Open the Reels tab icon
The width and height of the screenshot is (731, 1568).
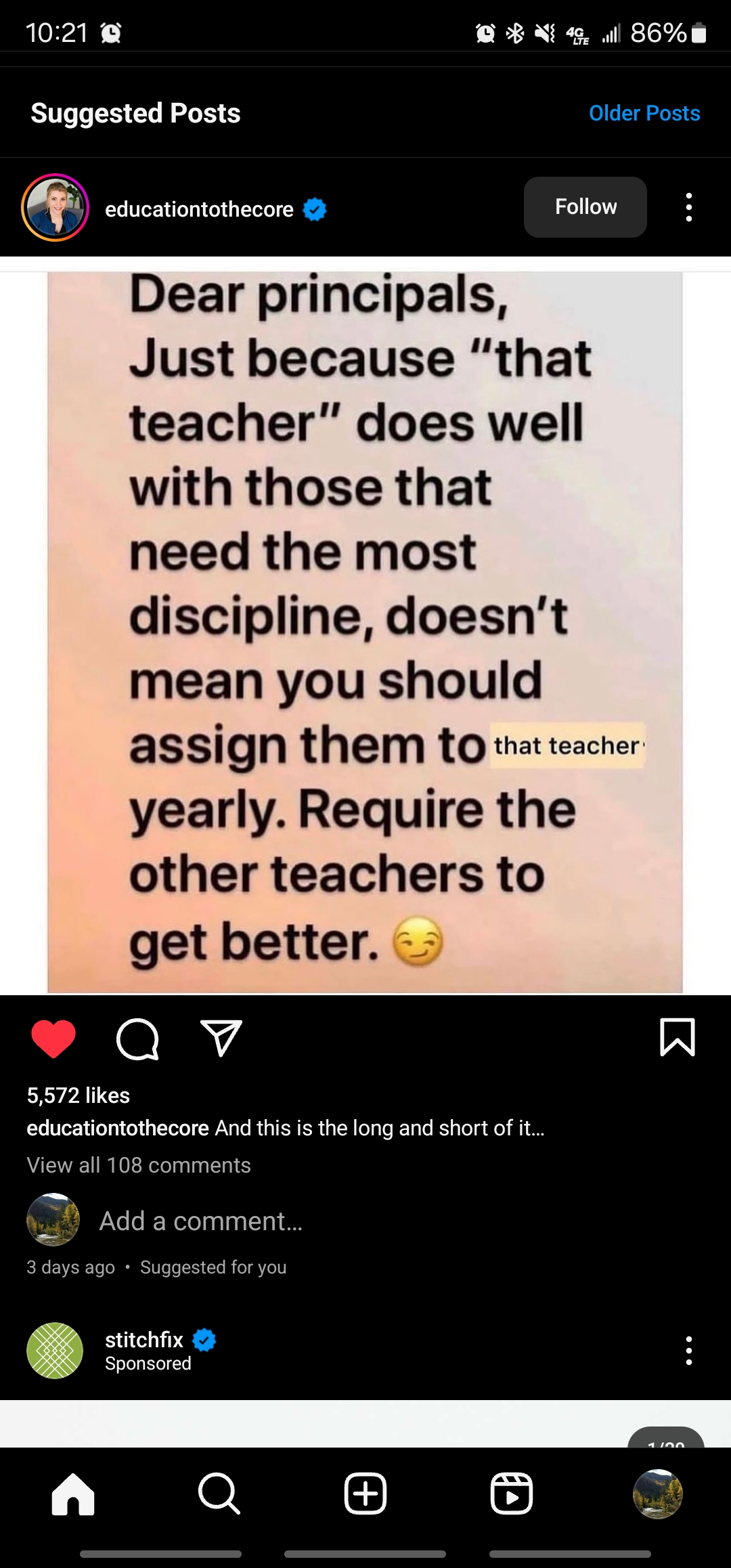(512, 1494)
